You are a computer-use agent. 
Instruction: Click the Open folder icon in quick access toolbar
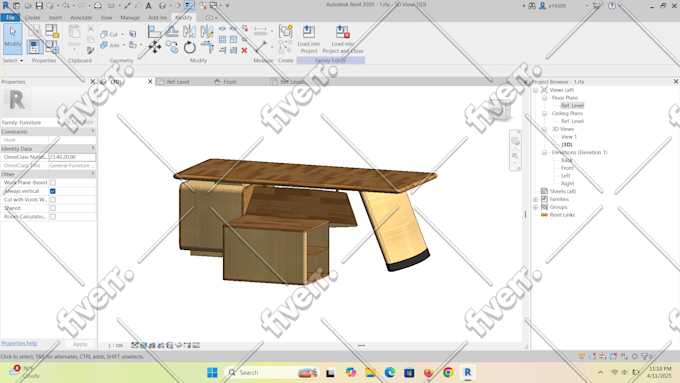(x=28, y=6)
